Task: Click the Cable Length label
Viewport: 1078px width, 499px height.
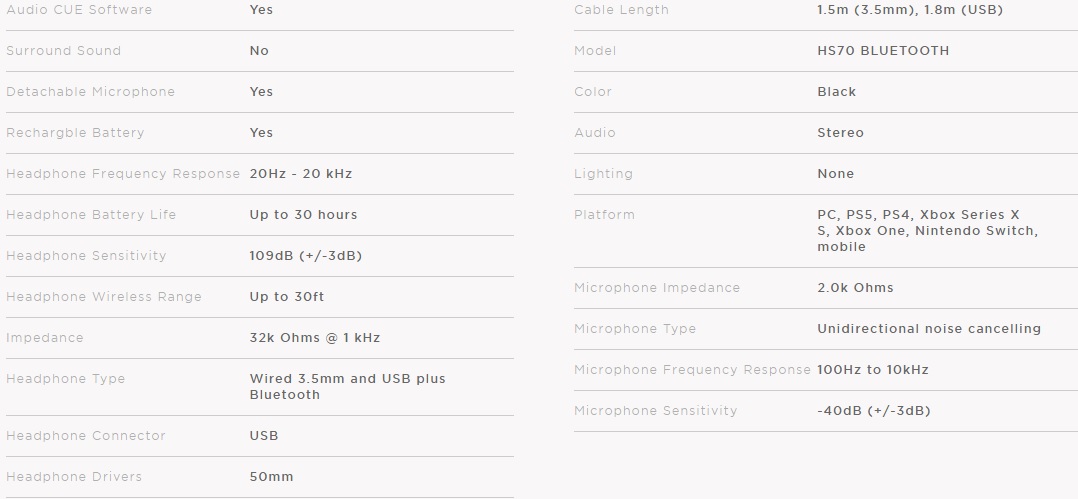Action: 621,10
